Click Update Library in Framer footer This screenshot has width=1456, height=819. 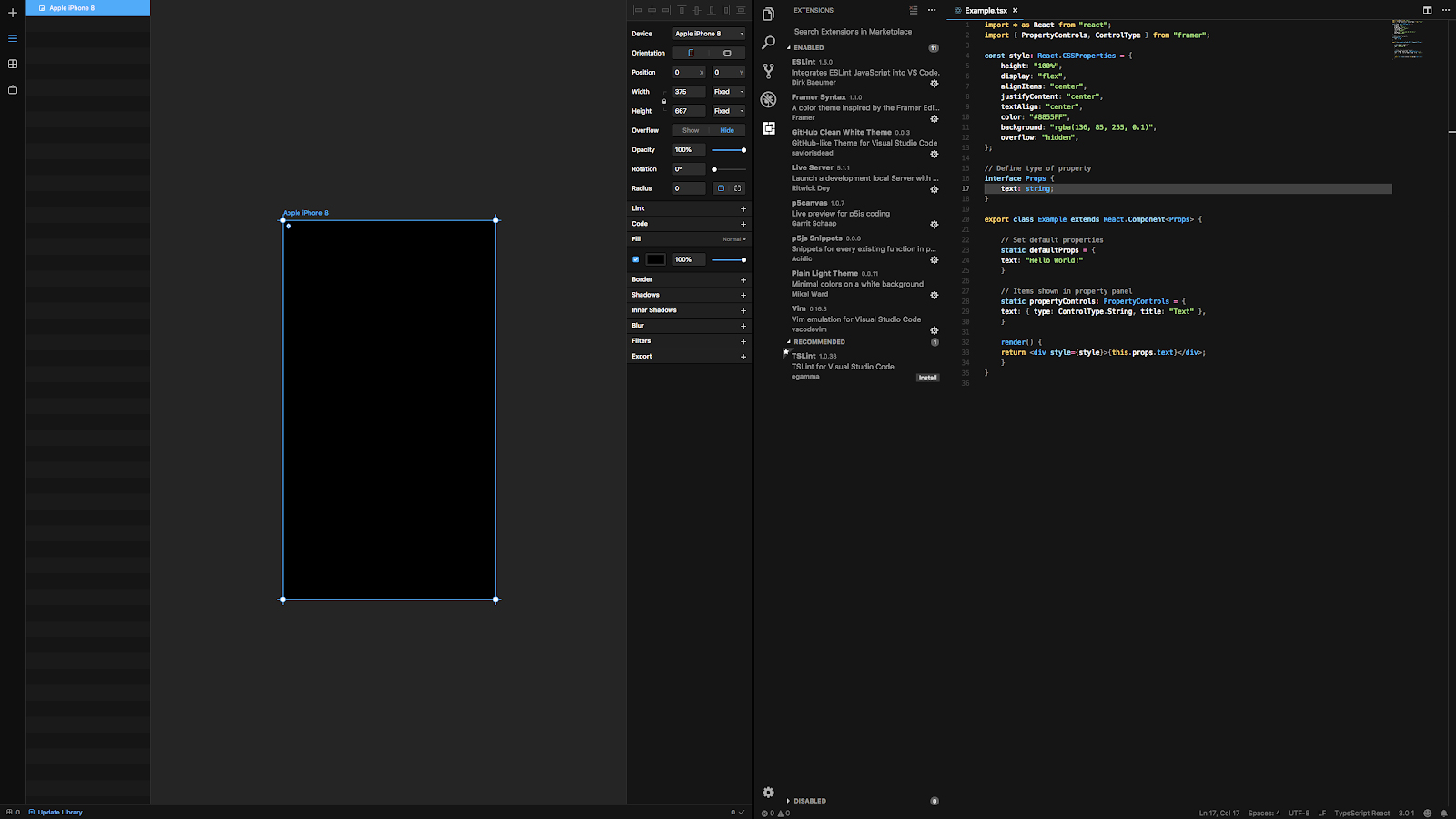tap(56, 812)
